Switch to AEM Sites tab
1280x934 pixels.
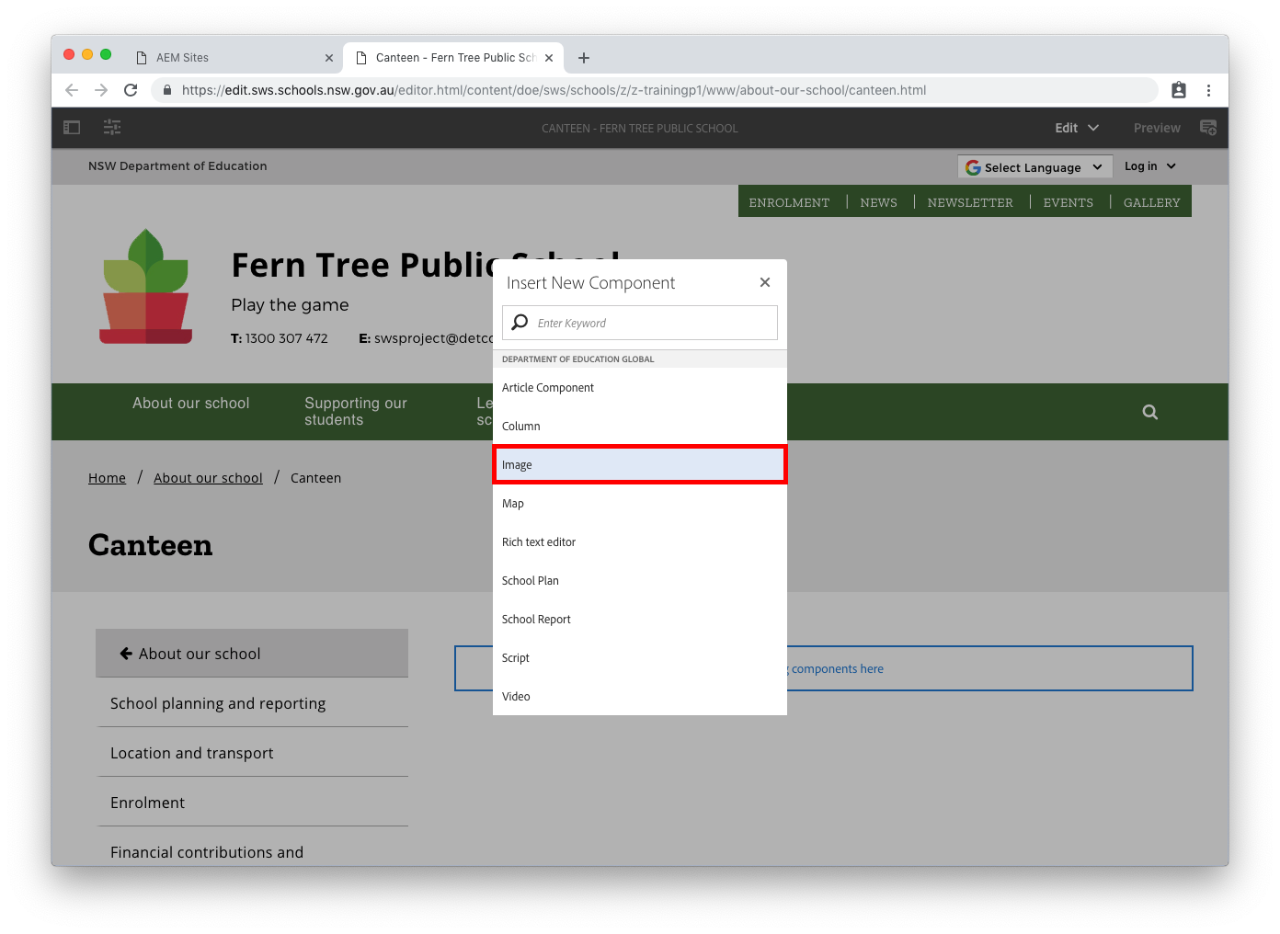[233, 58]
